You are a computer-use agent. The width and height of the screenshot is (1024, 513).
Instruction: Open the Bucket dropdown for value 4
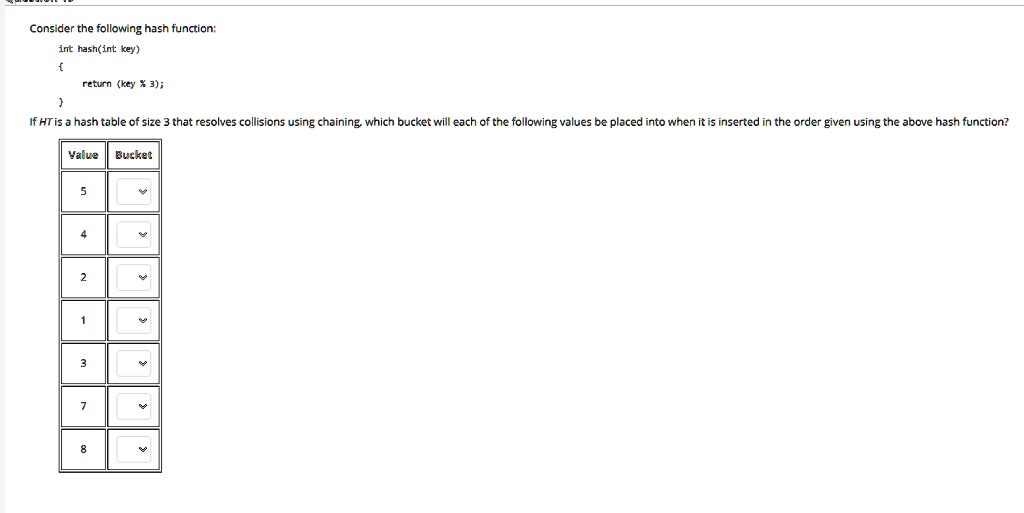tap(134, 235)
